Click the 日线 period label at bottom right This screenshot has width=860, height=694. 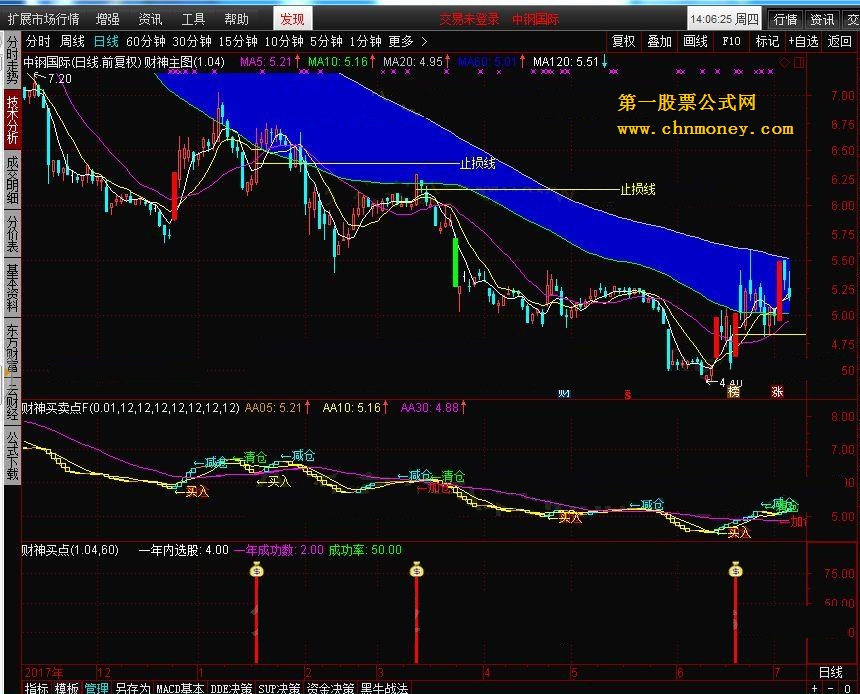[830, 672]
